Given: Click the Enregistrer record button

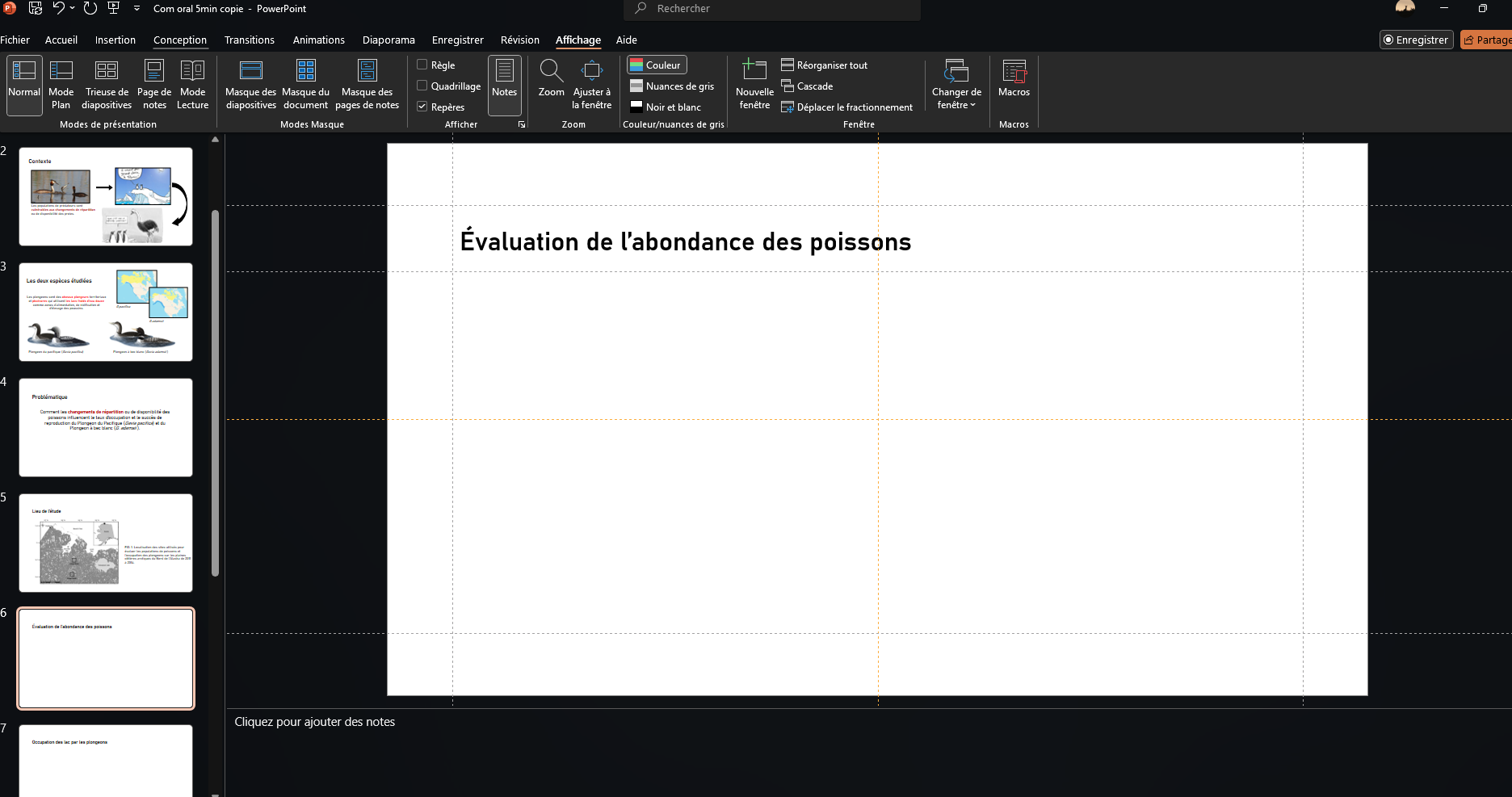Looking at the screenshot, I should pyautogui.click(x=1416, y=40).
